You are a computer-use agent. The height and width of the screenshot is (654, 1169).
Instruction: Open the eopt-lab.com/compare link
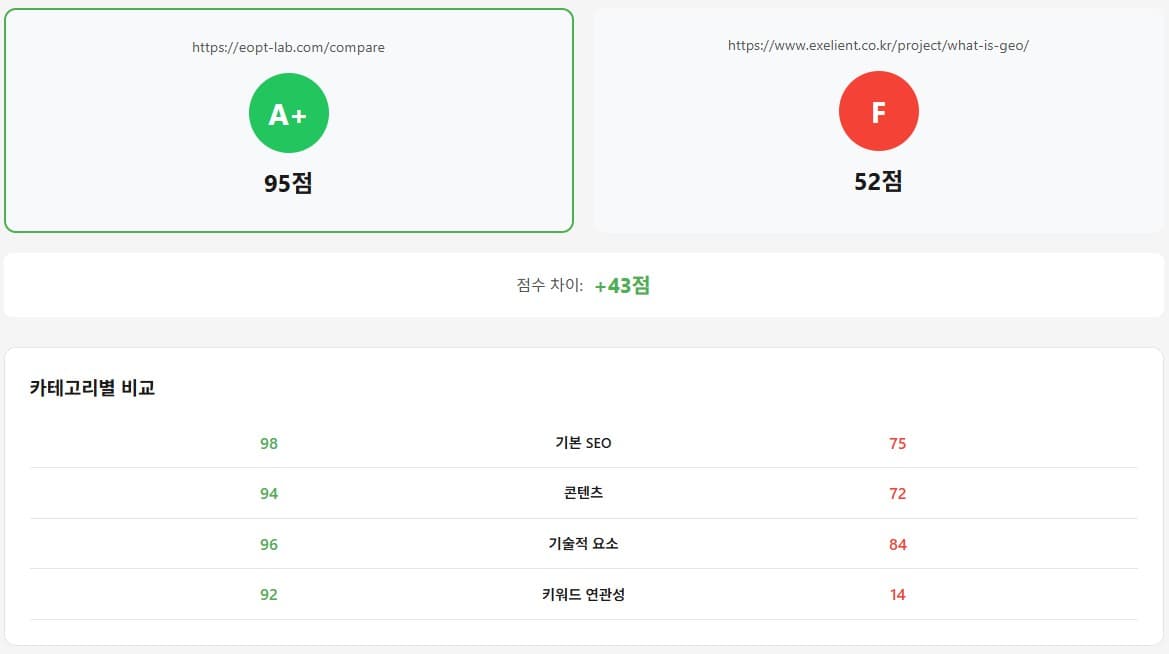click(288, 47)
